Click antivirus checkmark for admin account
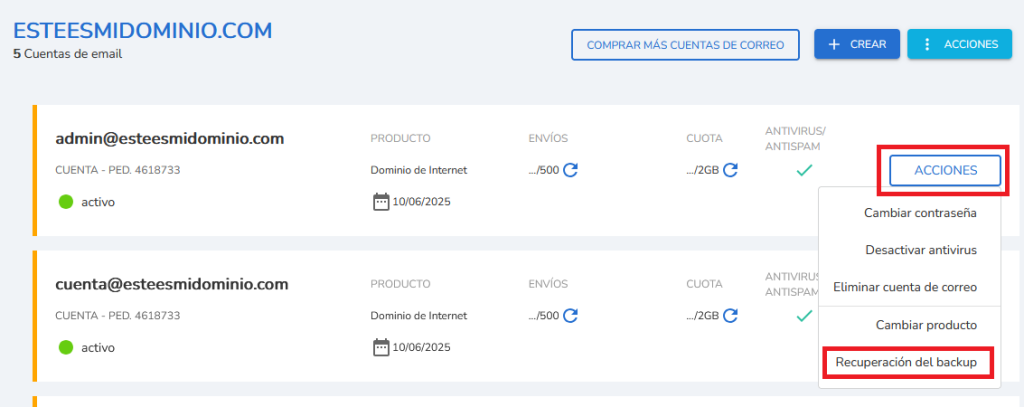Image resolution: width=1024 pixels, height=407 pixels. click(x=804, y=171)
